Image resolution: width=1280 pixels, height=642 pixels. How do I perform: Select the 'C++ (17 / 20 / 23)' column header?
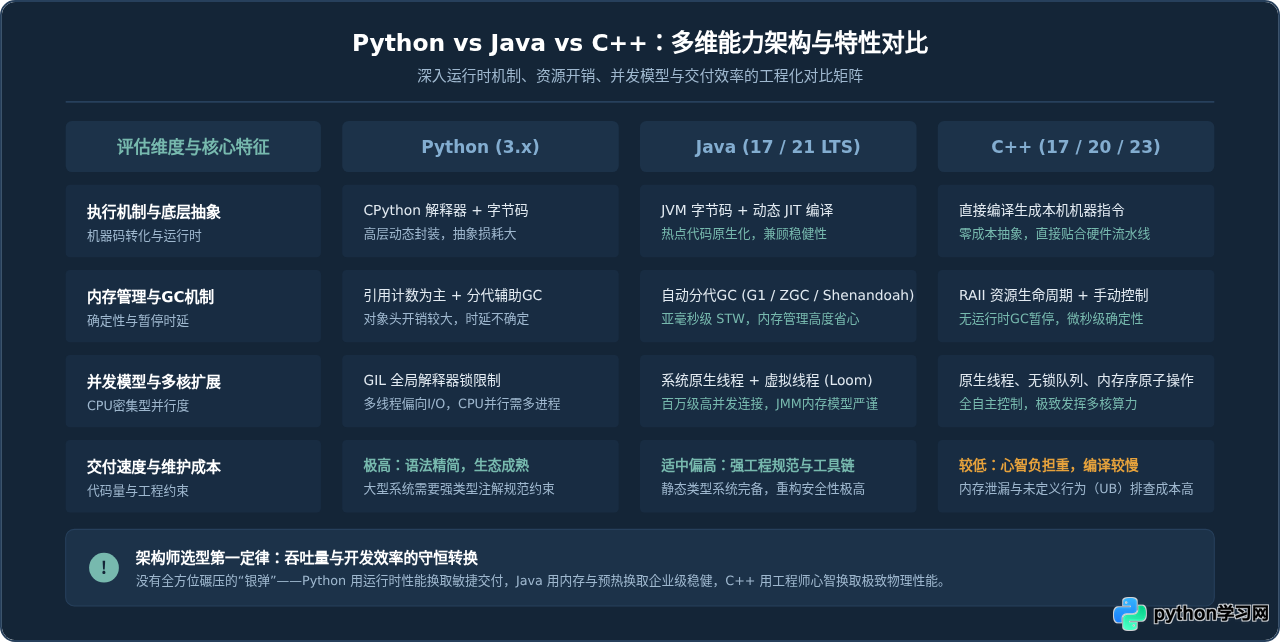(x=1076, y=147)
